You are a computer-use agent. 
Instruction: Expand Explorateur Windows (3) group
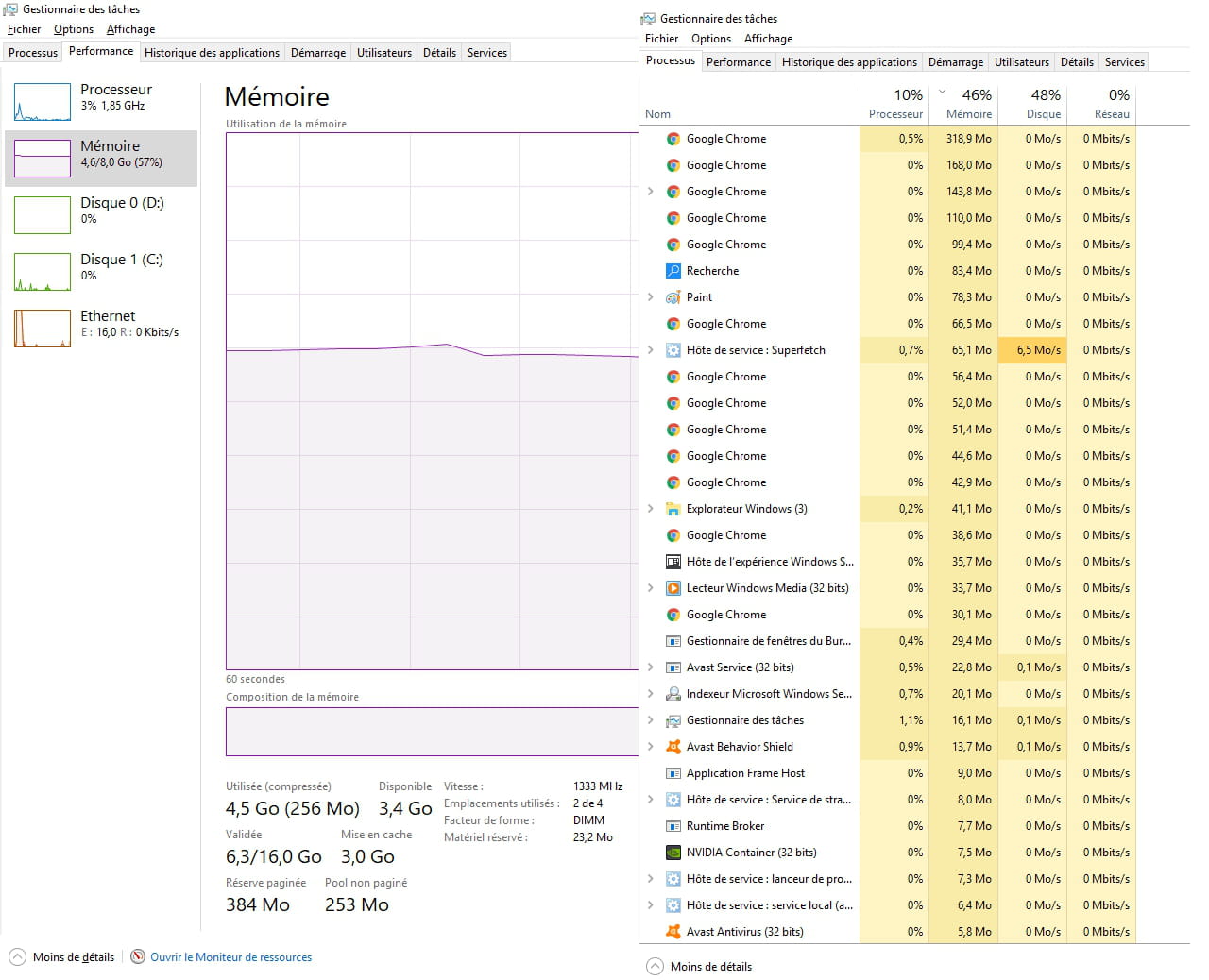pyautogui.click(x=651, y=509)
